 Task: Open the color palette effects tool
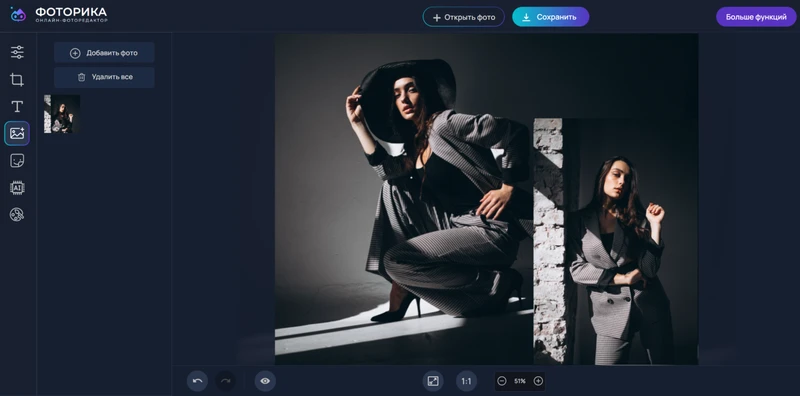click(x=17, y=215)
